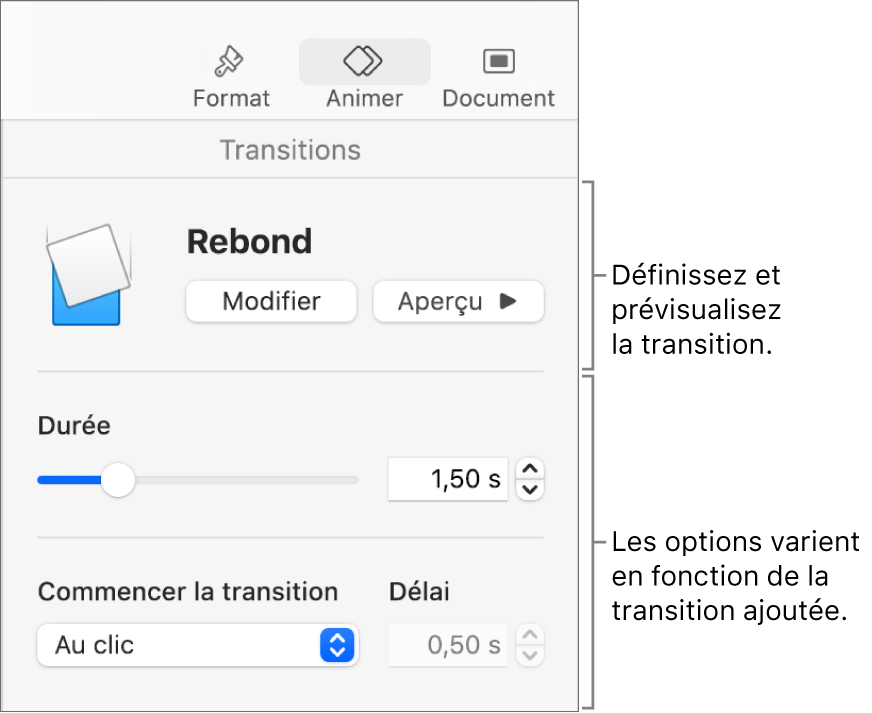Select the Format paintbrush icon

pos(230,60)
